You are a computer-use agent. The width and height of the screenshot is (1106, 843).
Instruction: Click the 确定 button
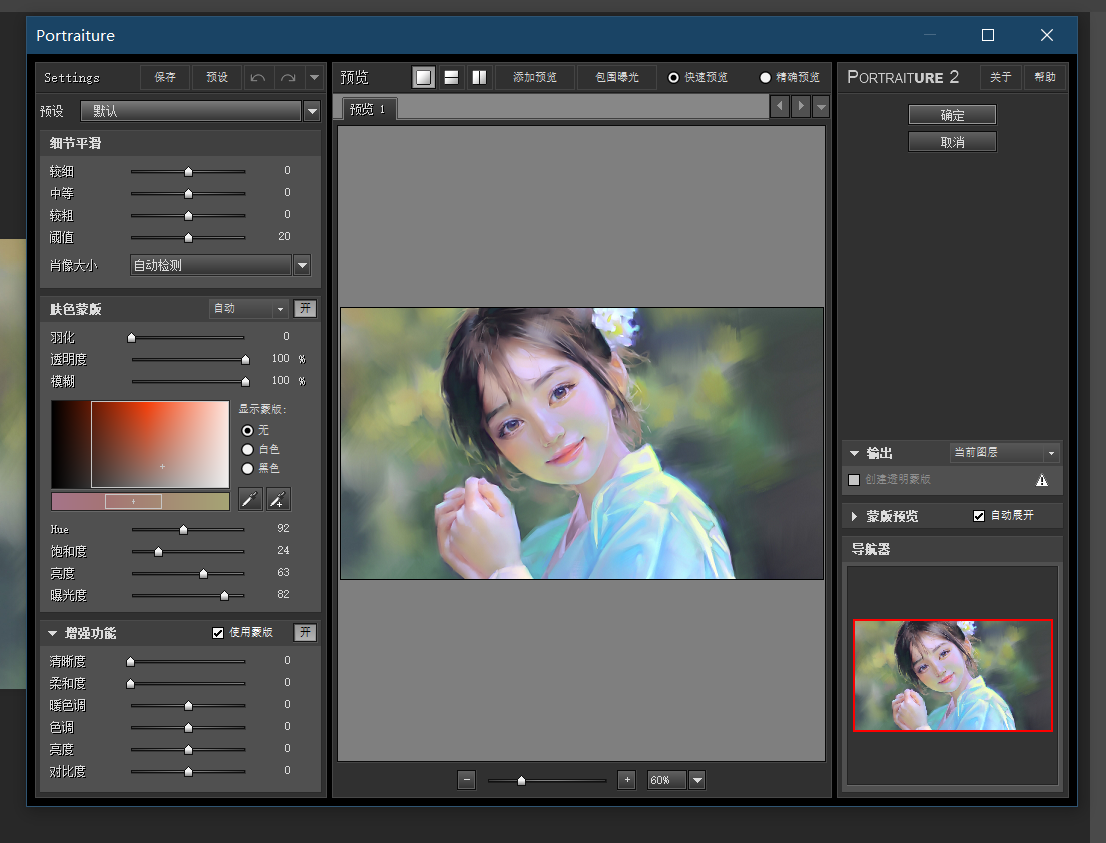pyautogui.click(x=952, y=115)
